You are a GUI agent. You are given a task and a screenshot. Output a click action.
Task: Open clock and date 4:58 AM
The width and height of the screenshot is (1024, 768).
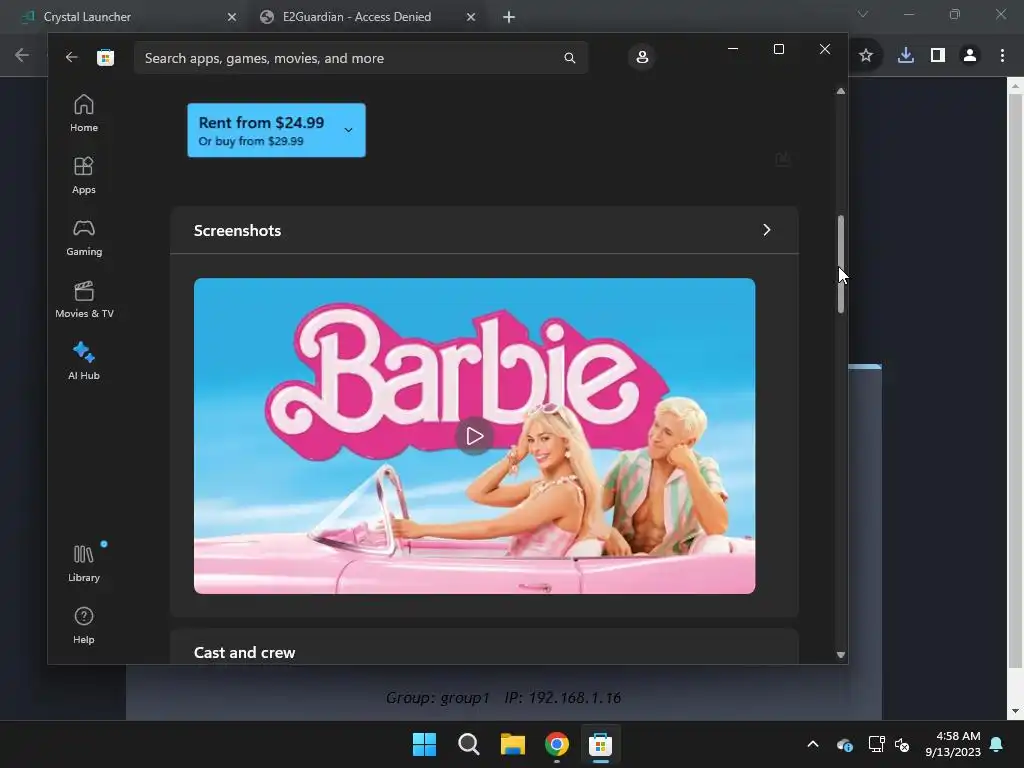(953, 744)
